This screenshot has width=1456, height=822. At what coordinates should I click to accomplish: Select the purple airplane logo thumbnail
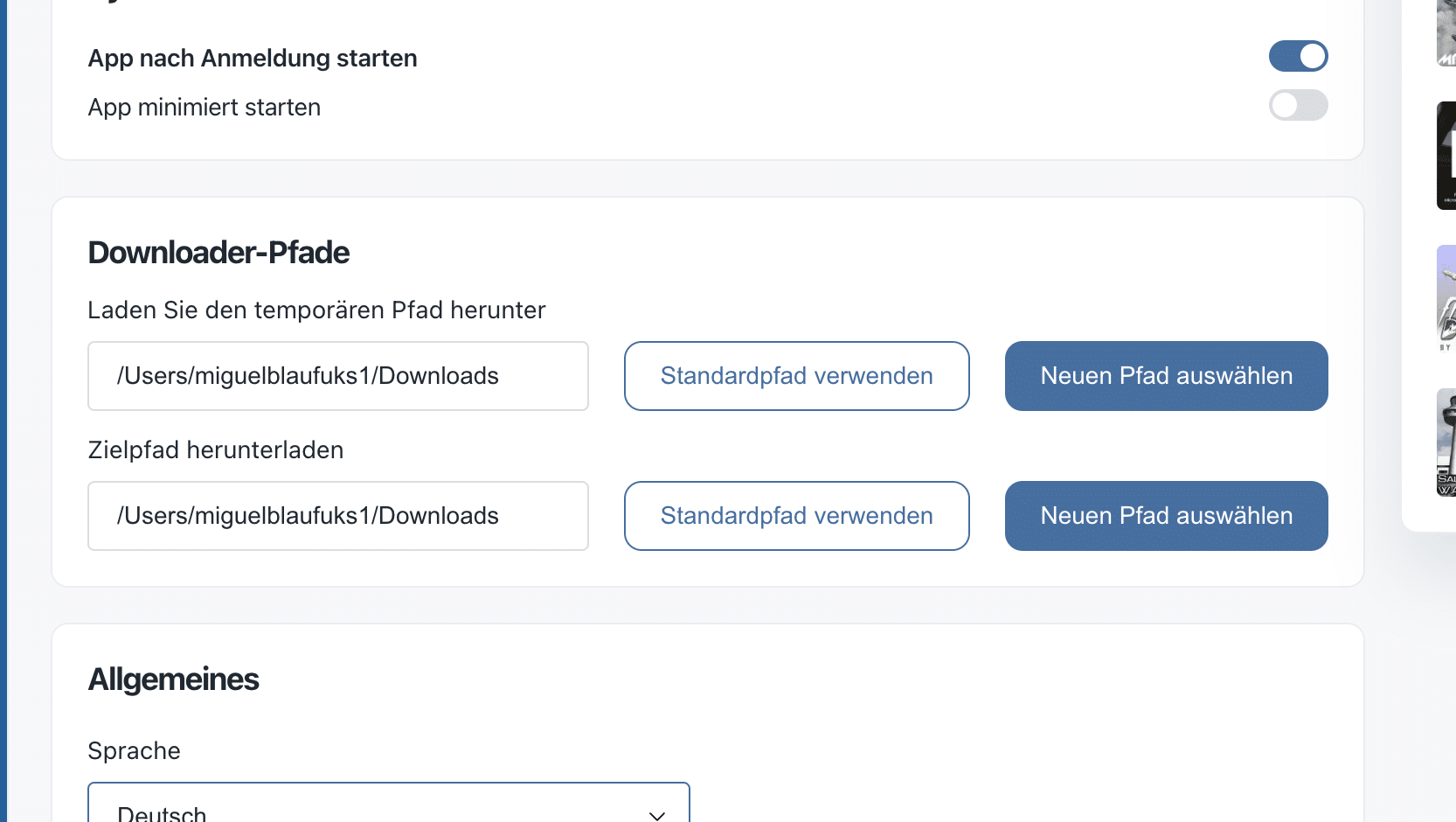point(1446,299)
